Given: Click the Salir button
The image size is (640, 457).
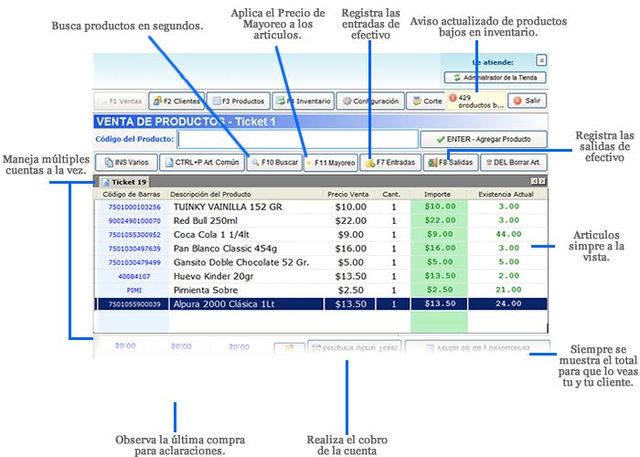Looking at the screenshot, I should pos(527,100).
